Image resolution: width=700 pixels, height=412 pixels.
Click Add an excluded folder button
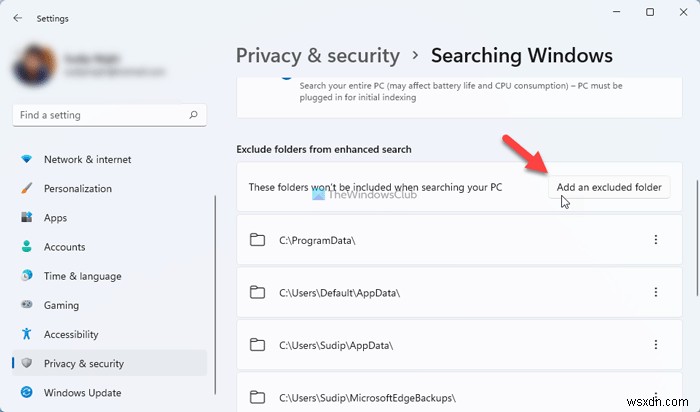coord(610,187)
